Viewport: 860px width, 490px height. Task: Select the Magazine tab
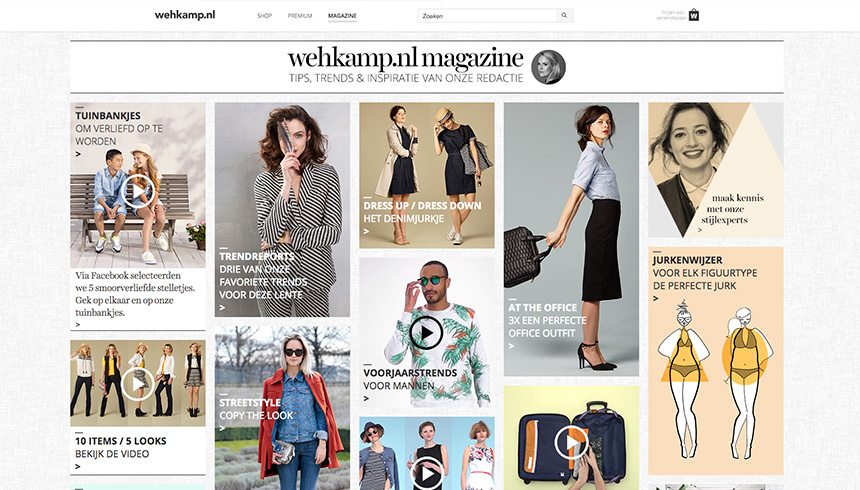tap(342, 16)
